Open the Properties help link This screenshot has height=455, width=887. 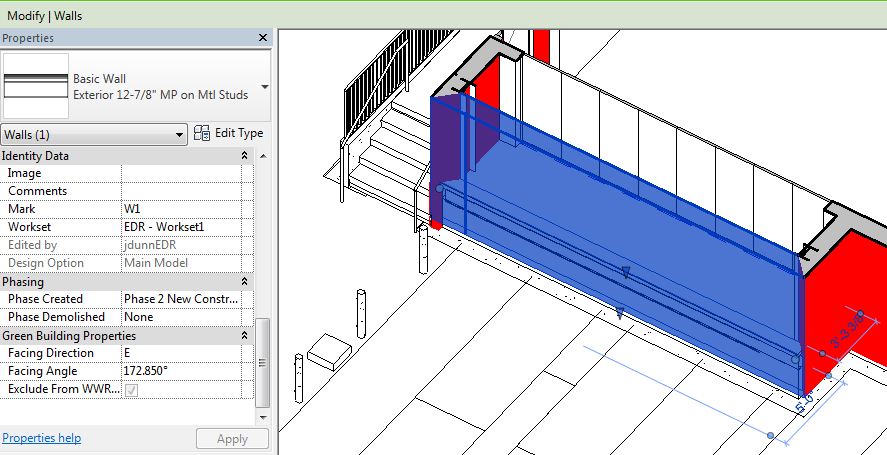point(42,438)
